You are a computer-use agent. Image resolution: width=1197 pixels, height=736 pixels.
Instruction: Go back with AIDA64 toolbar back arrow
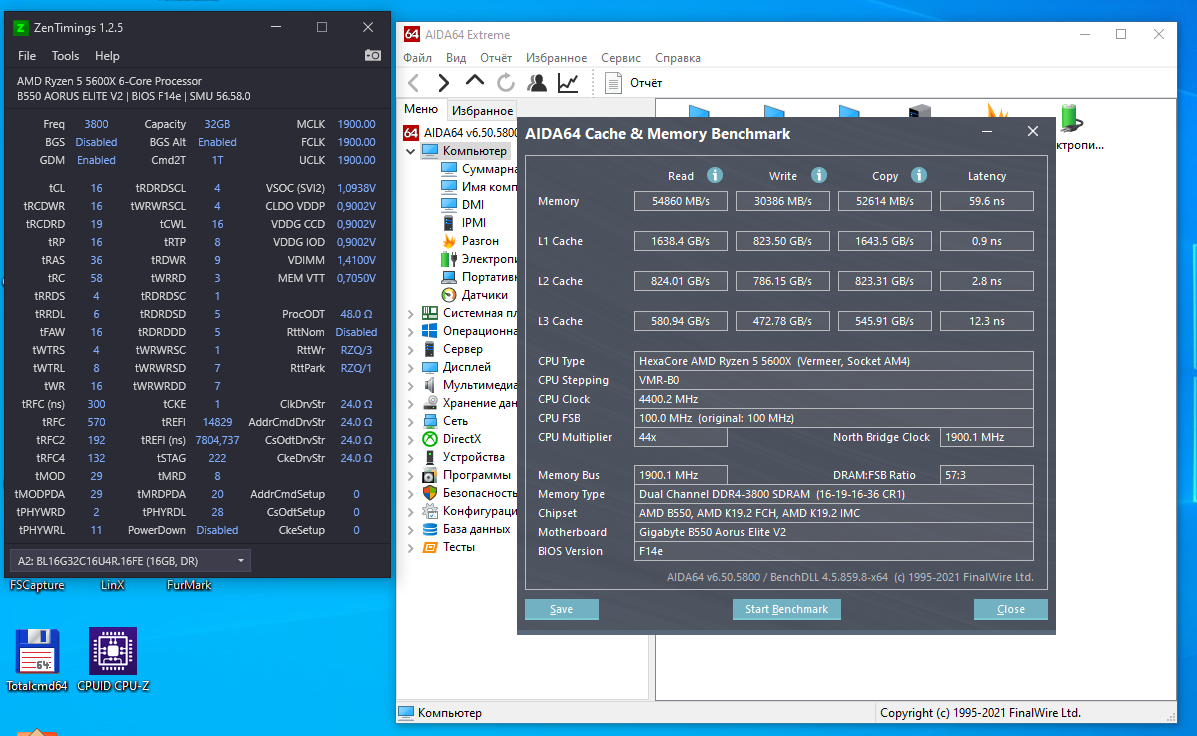[x=414, y=82]
